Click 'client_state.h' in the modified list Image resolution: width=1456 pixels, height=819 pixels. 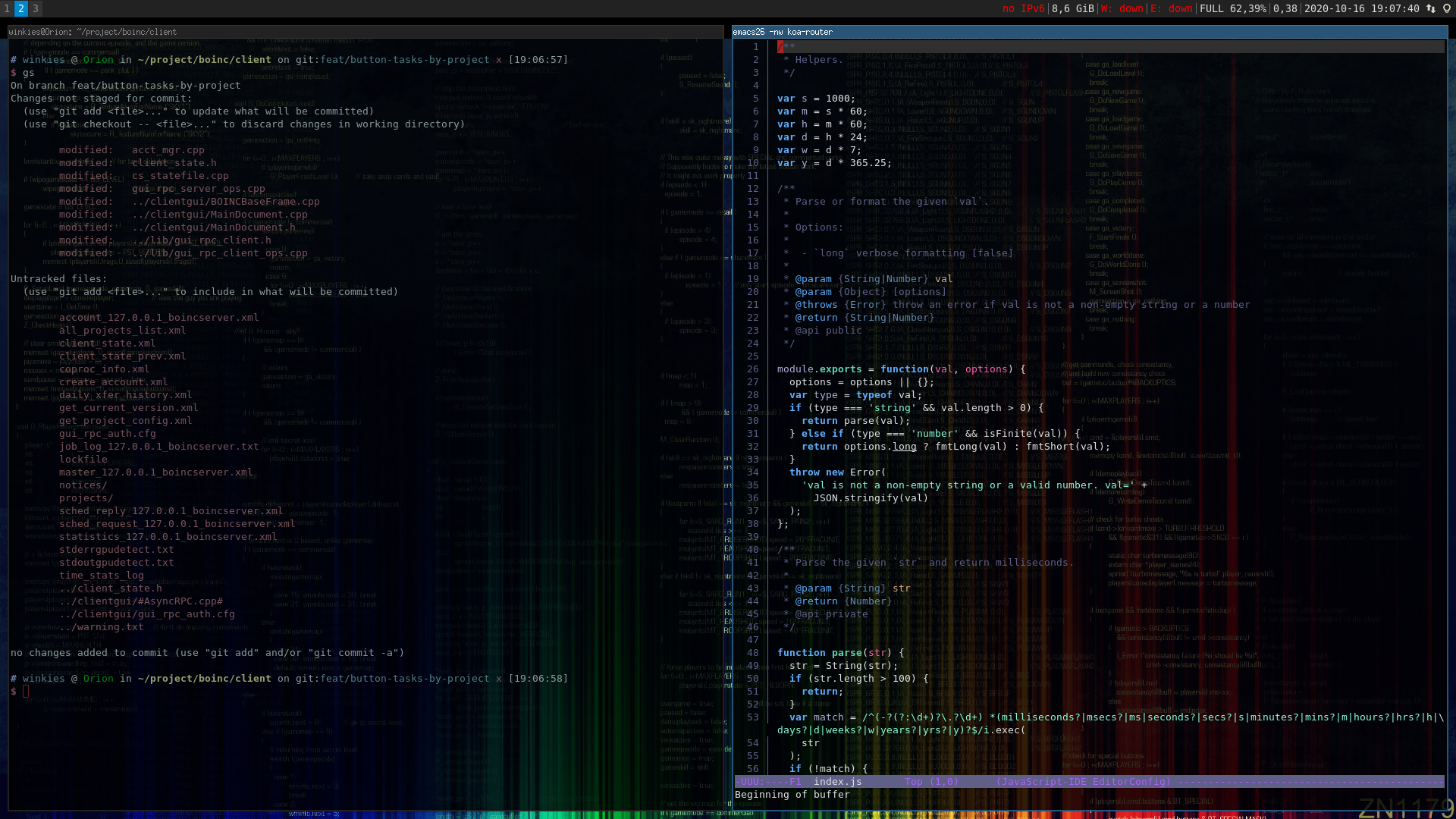click(174, 163)
